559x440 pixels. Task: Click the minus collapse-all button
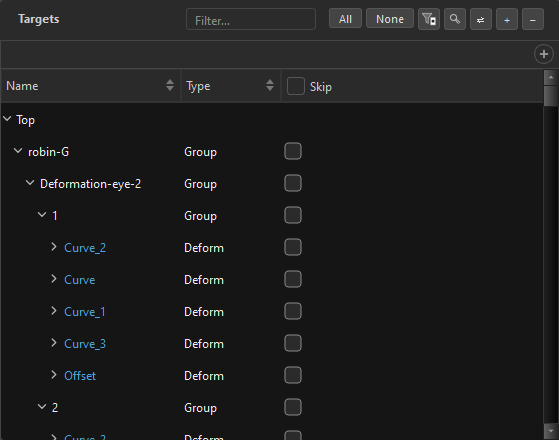click(x=533, y=19)
